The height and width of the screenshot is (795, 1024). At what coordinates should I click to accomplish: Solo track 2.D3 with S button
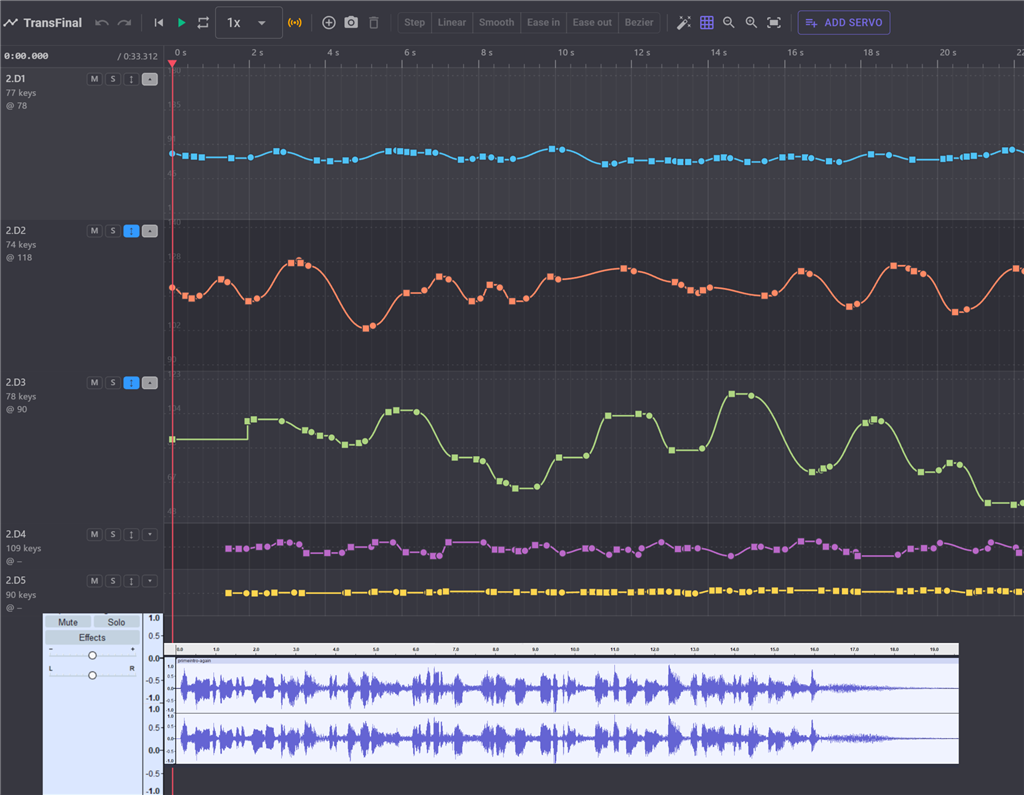point(113,383)
